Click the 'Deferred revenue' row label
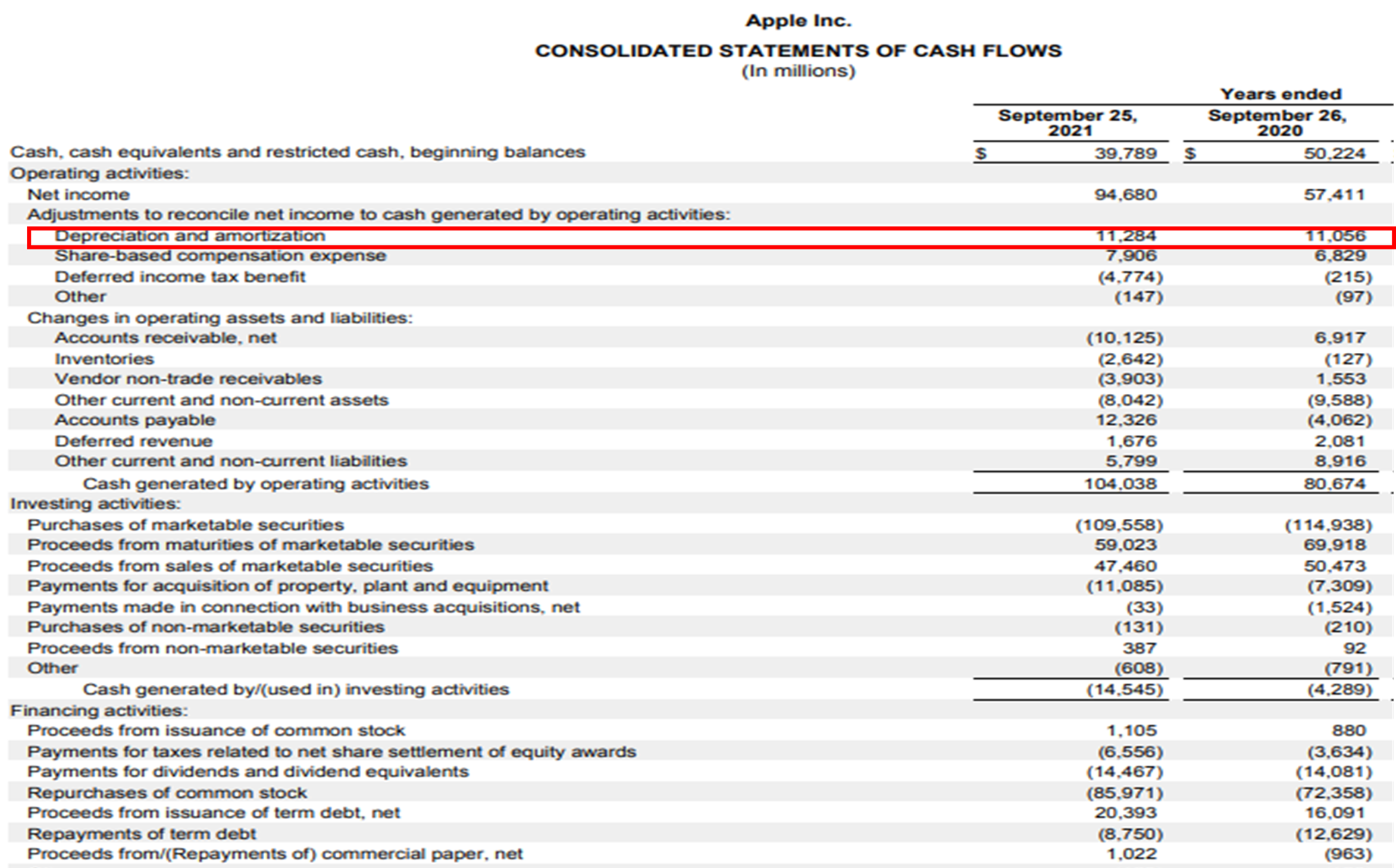This screenshot has height=868, width=1396. click(133, 441)
